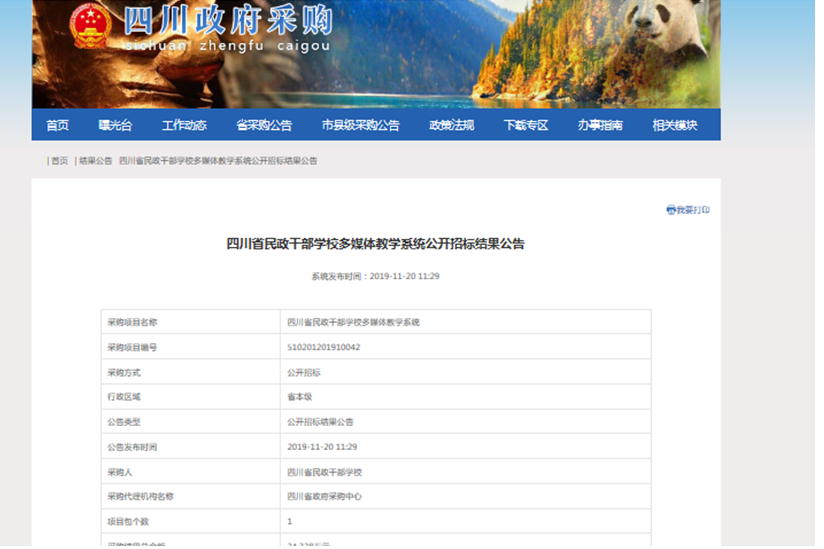Open the 首页 tab in blue navigation bar

click(x=57, y=125)
